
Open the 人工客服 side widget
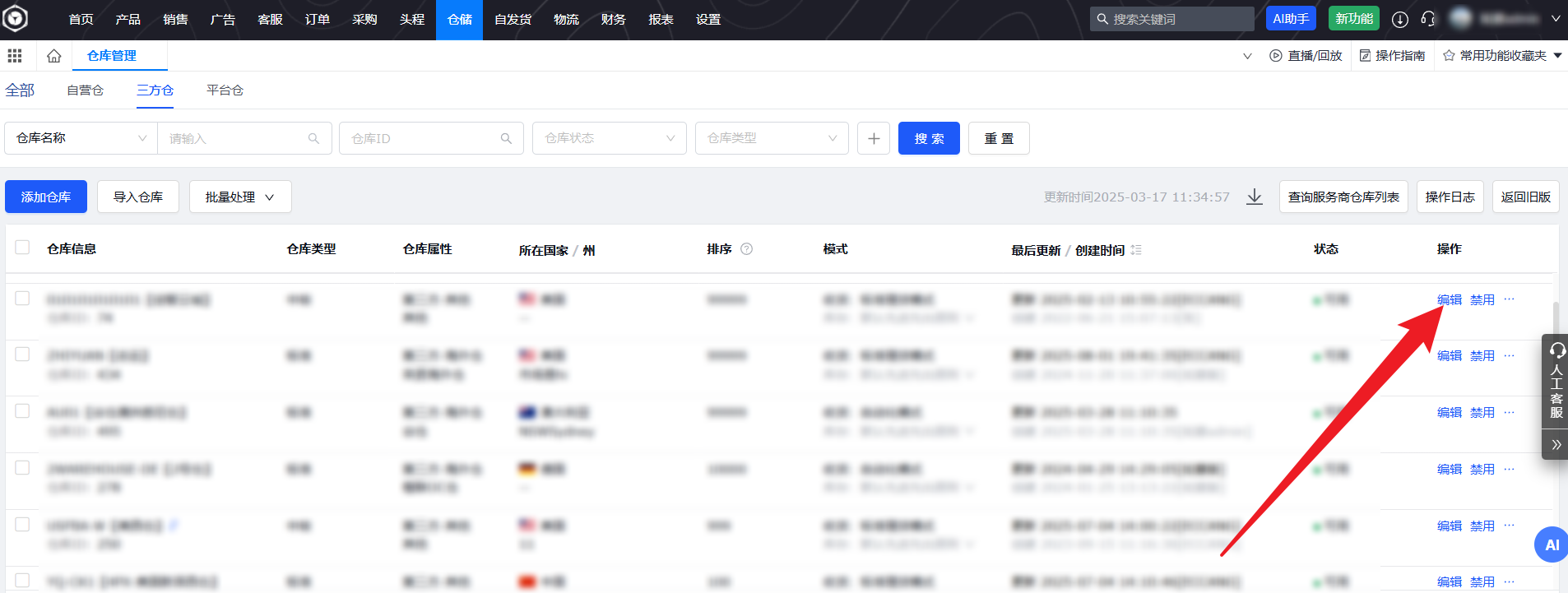1556,381
